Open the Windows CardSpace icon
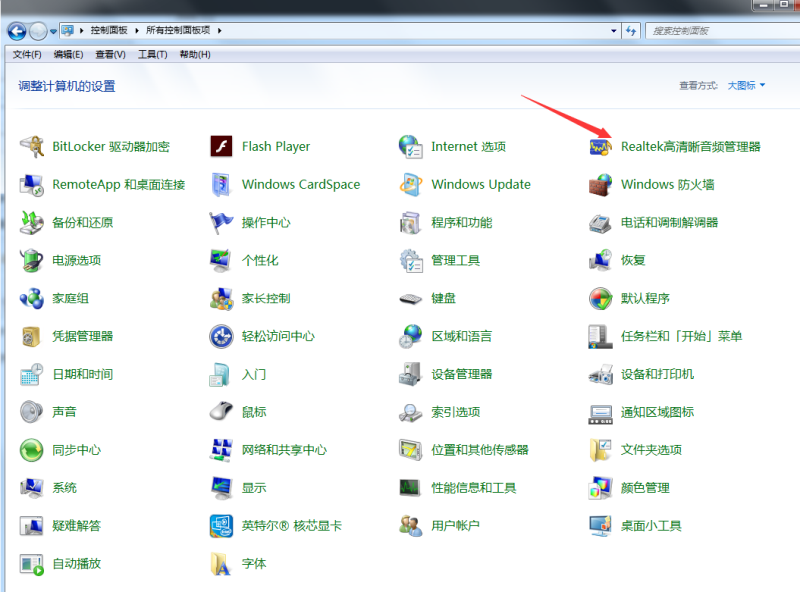Viewport: 800px width, 592px height. coord(221,185)
